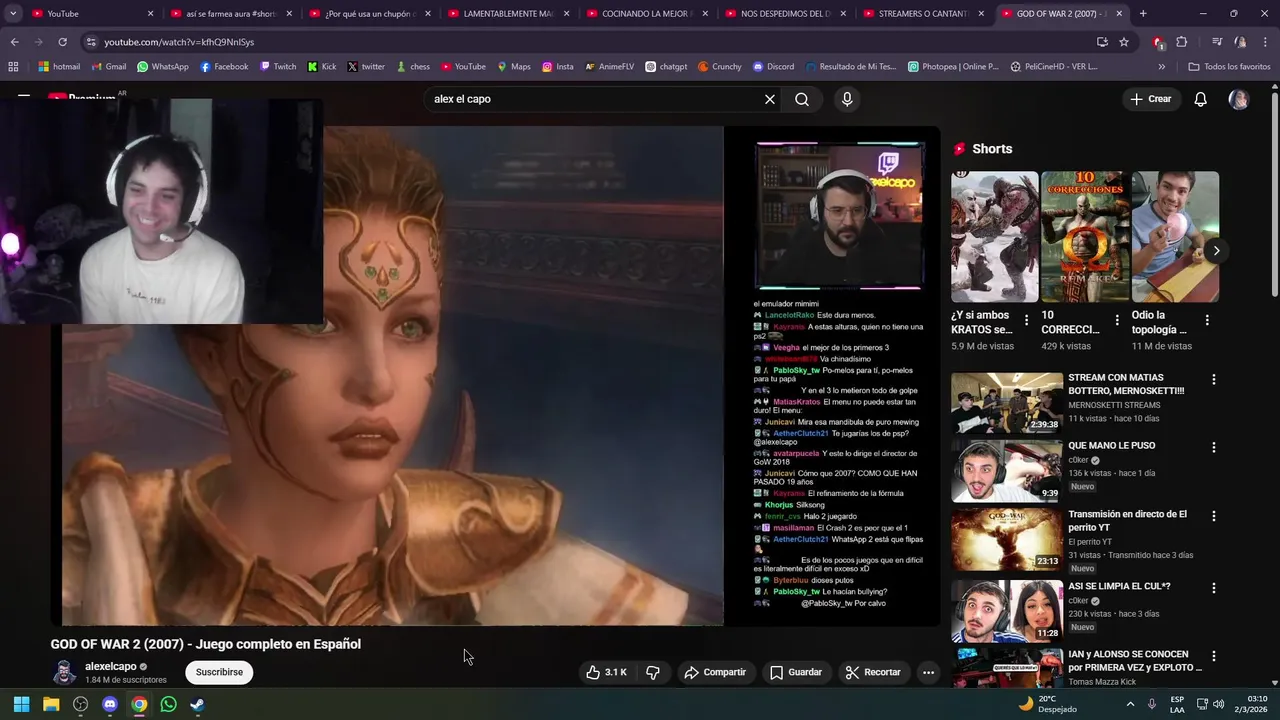Open the Photopea bookmark
This screenshot has width=1280, height=720.
click(953, 67)
